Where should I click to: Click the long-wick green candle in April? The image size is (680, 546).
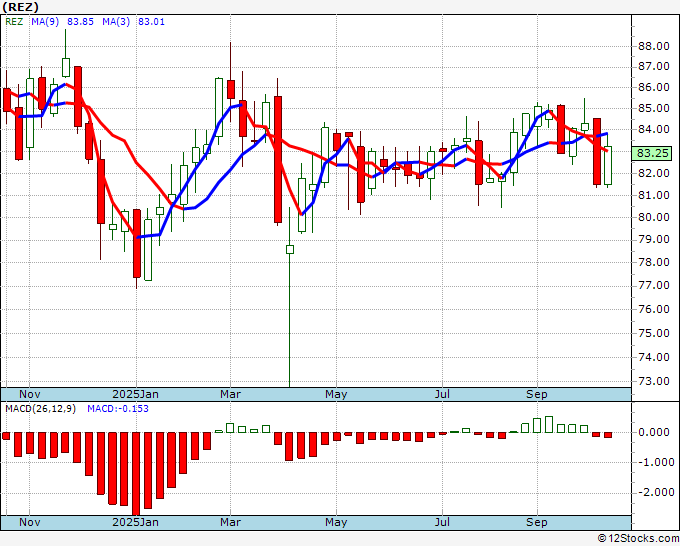tap(290, 249)
